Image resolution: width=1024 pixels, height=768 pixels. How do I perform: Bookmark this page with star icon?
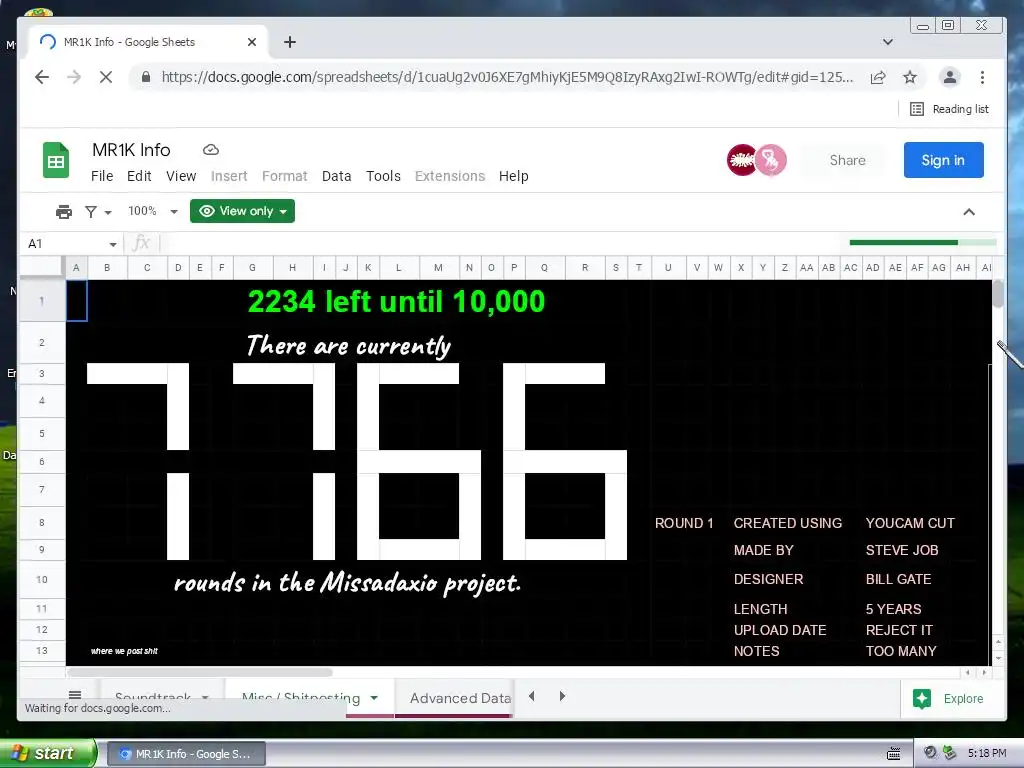point(910,77)
